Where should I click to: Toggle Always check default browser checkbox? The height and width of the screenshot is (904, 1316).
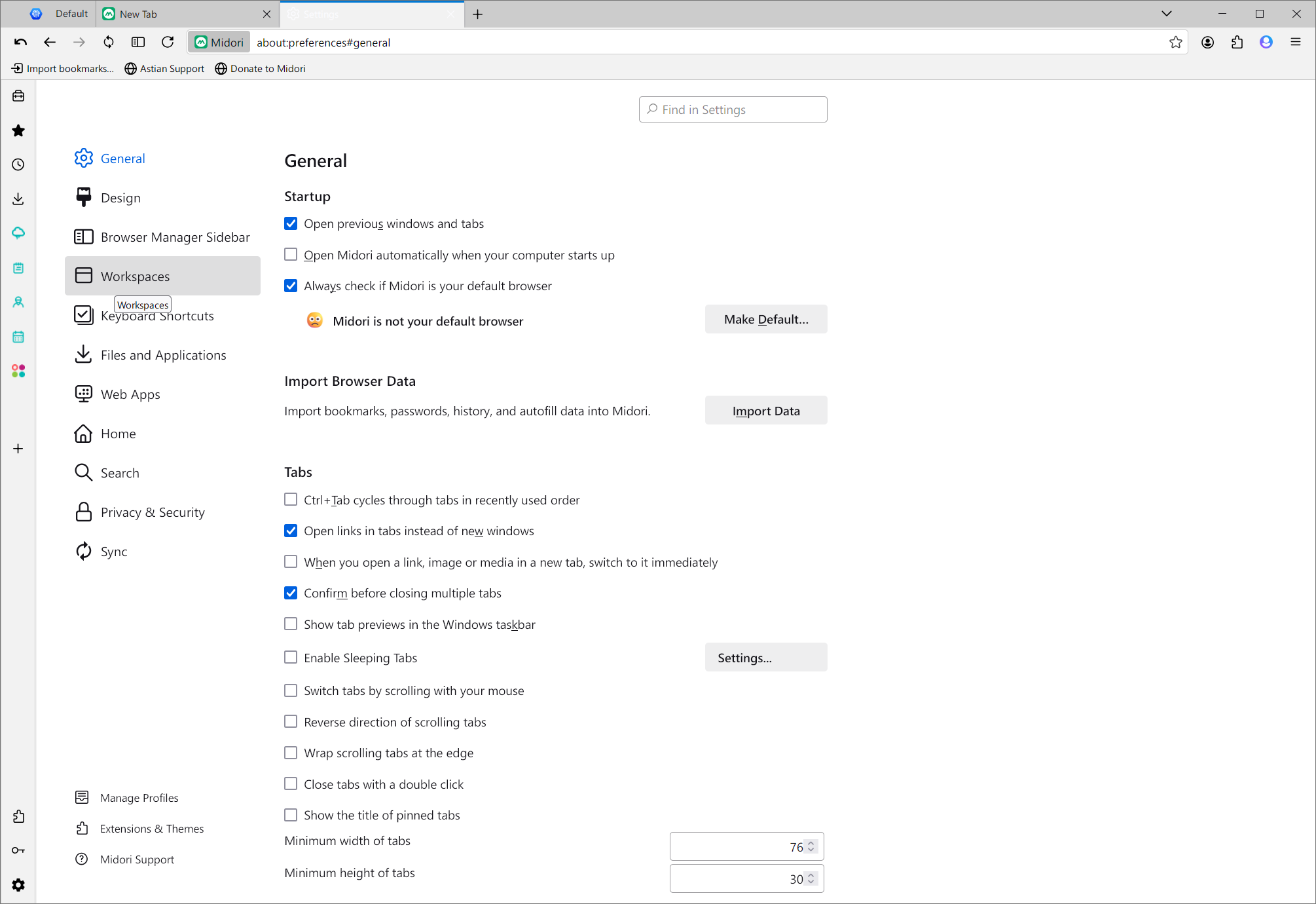[x=291, y=286]
